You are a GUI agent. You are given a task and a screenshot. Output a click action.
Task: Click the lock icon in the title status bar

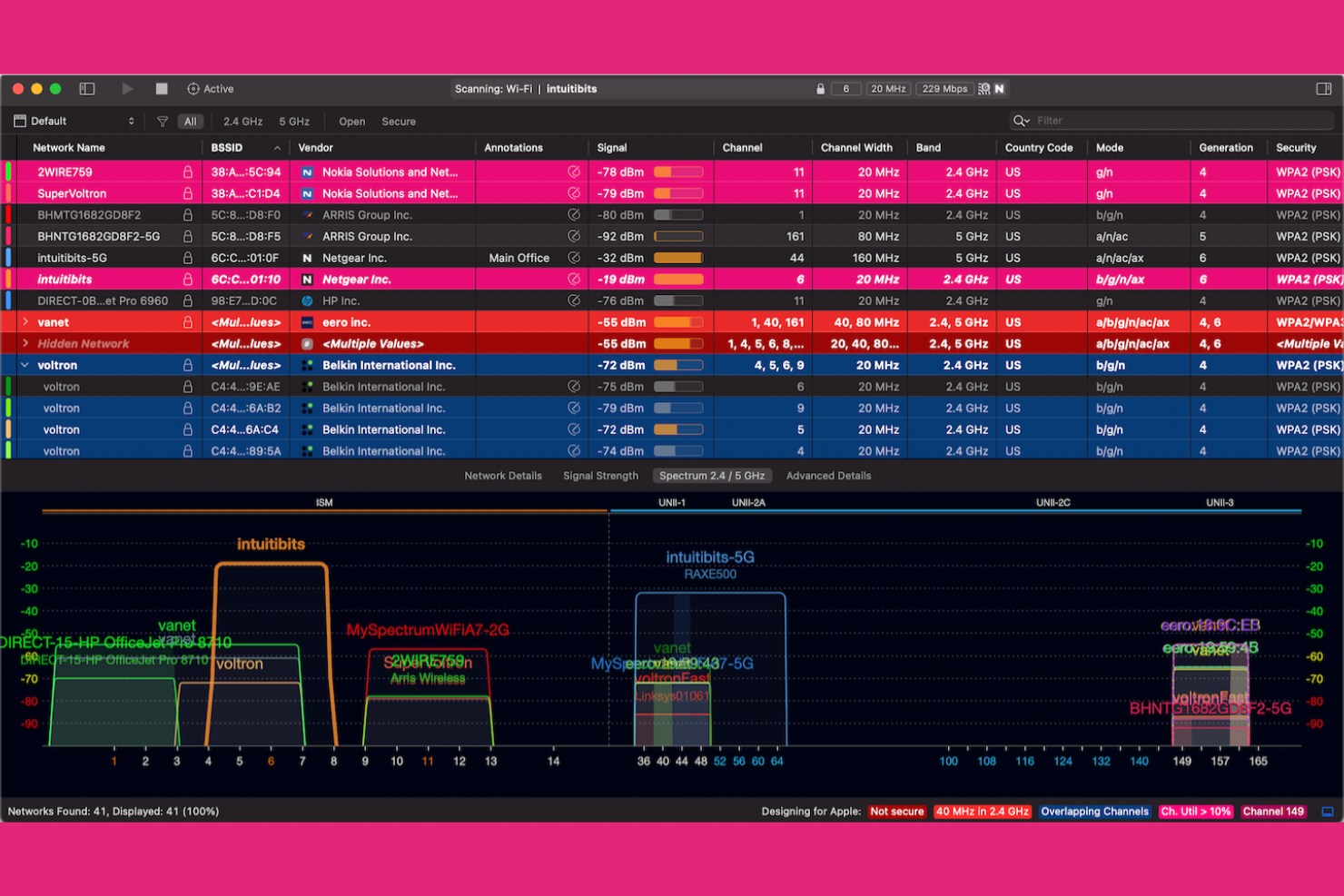point(821,89)
